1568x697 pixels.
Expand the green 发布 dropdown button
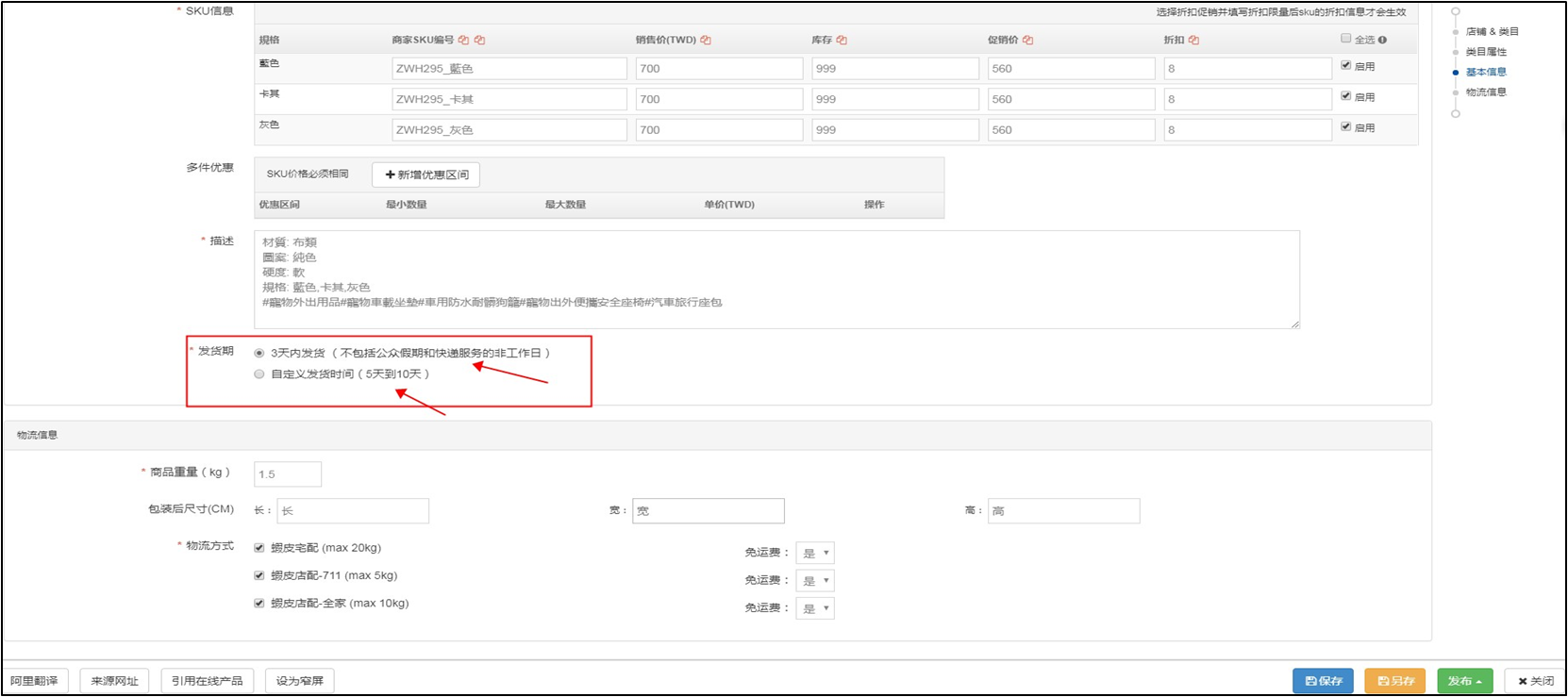pyautogui.click(x=1464, y=681)
